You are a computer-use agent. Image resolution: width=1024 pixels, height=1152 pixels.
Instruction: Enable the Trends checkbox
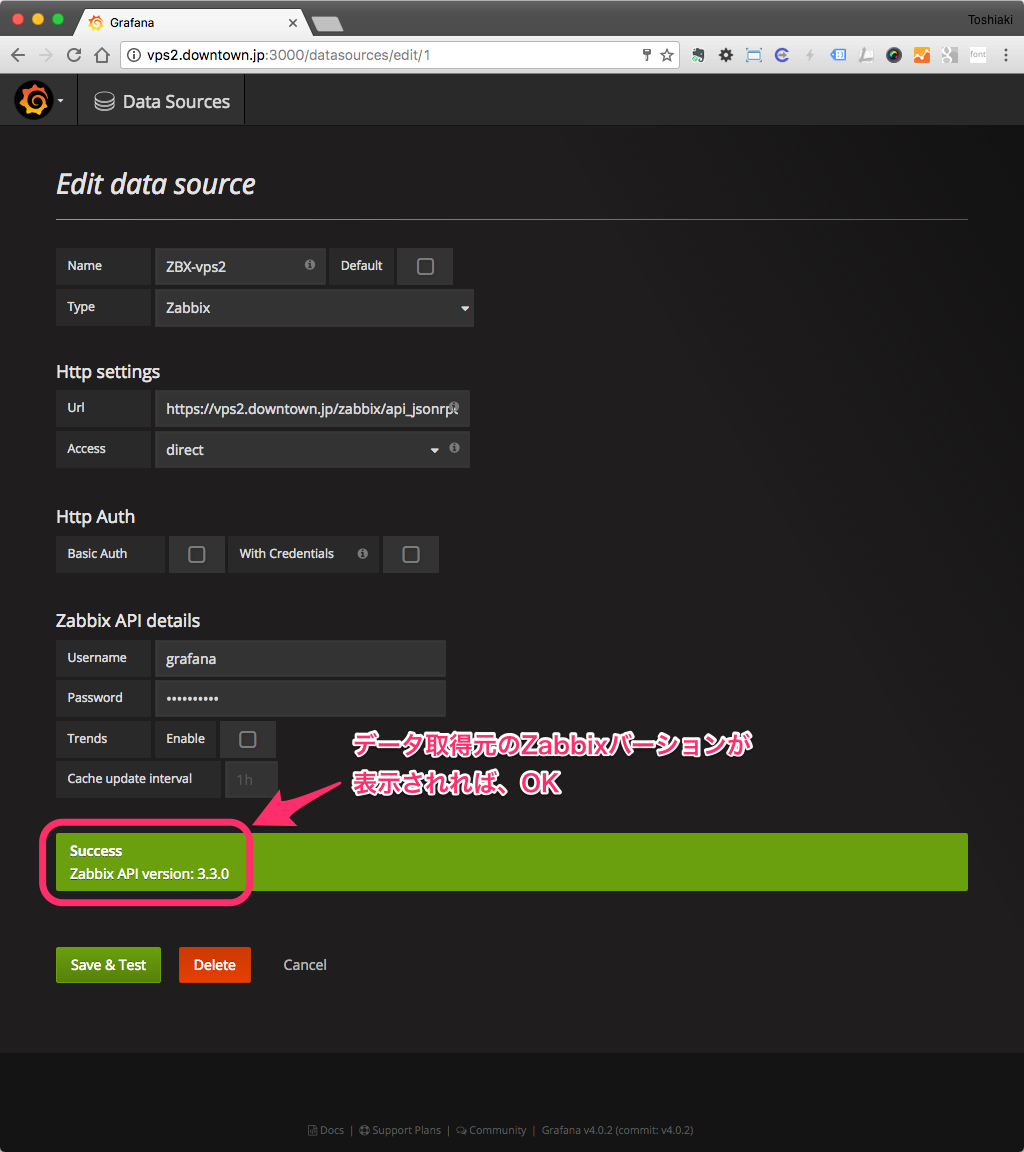[x=248, y=739]
